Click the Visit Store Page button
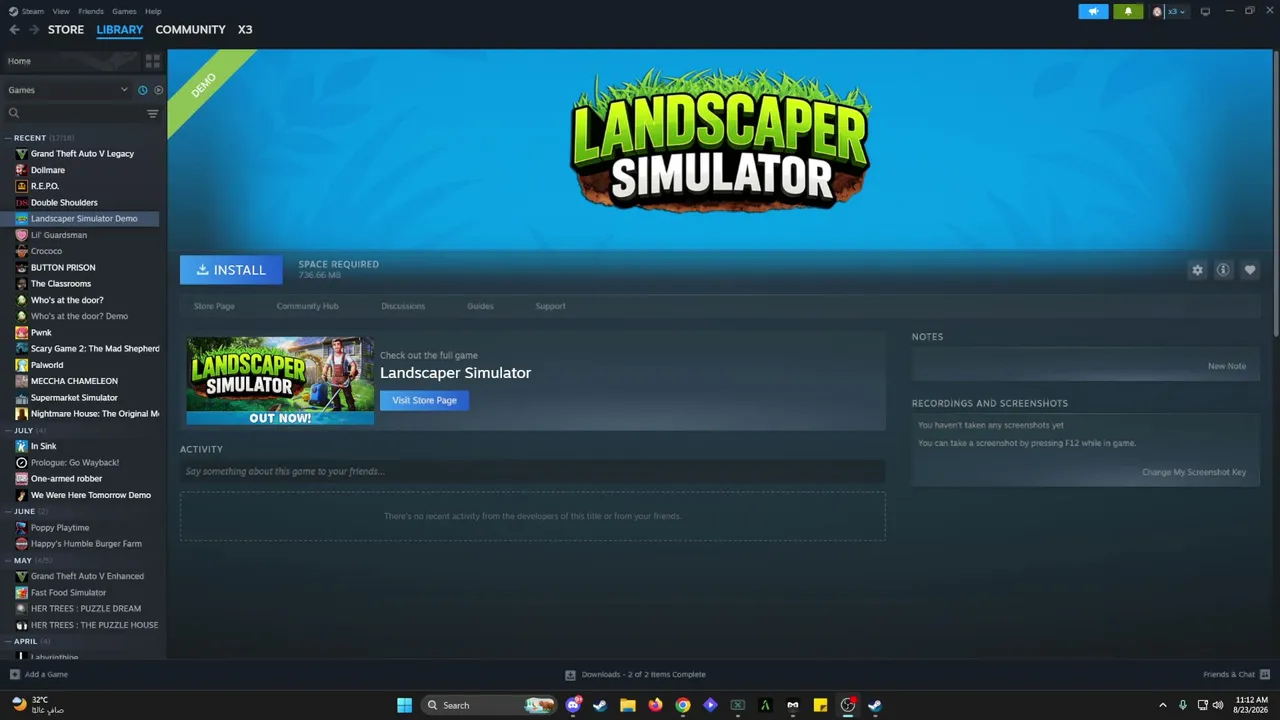 pos(424,400)
